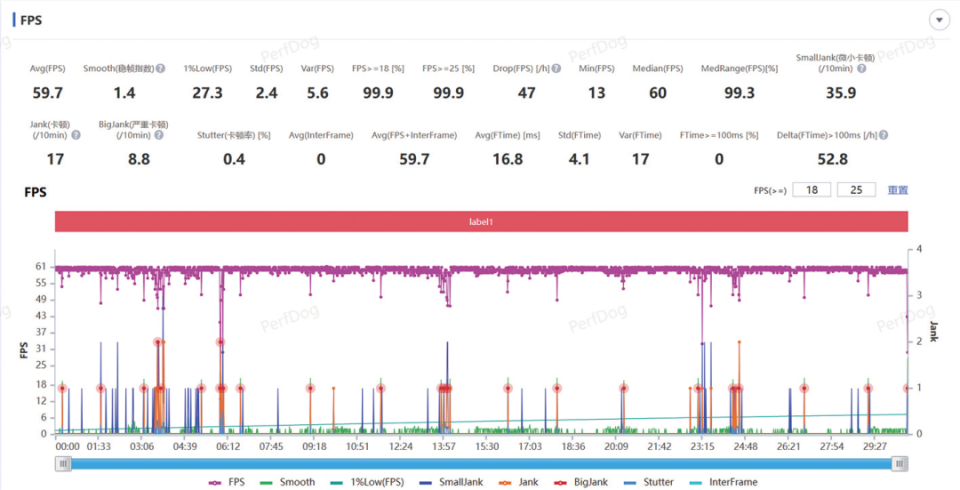Click the blue reset link beside thresholds
Image resolution: width=960 pixels, height=490 pixels.
[x=898, y=190]
